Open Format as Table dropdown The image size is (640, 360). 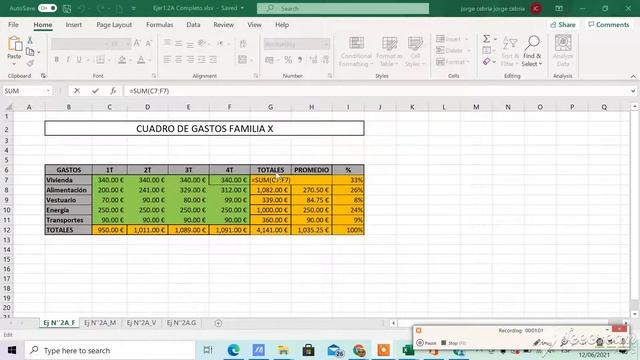pyautogui.click(x=389, y=51)
